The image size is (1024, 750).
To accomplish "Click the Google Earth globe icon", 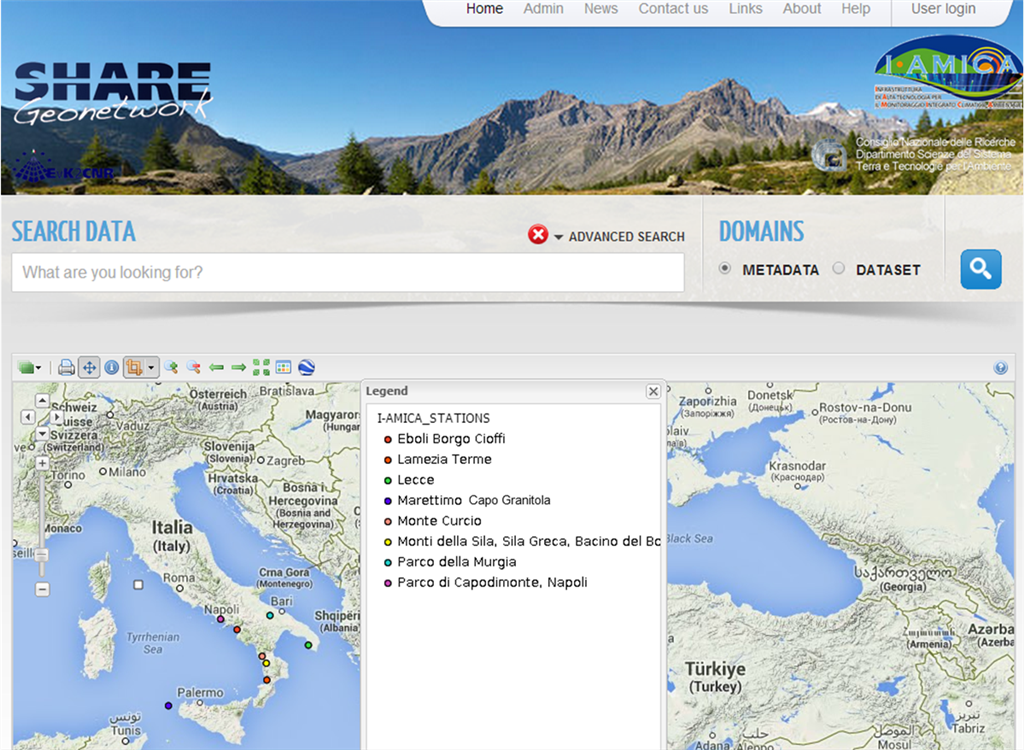I will pos(306,368).
